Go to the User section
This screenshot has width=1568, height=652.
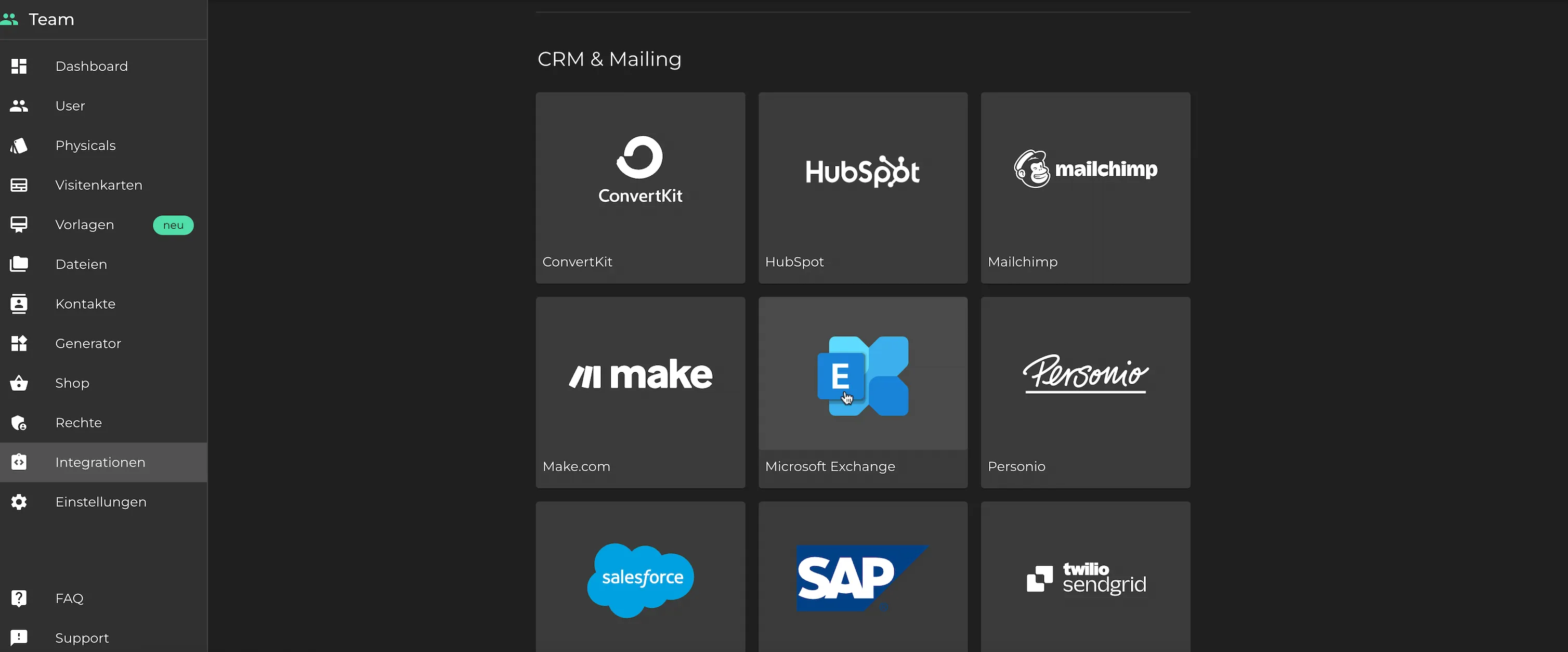click(103, 106)
